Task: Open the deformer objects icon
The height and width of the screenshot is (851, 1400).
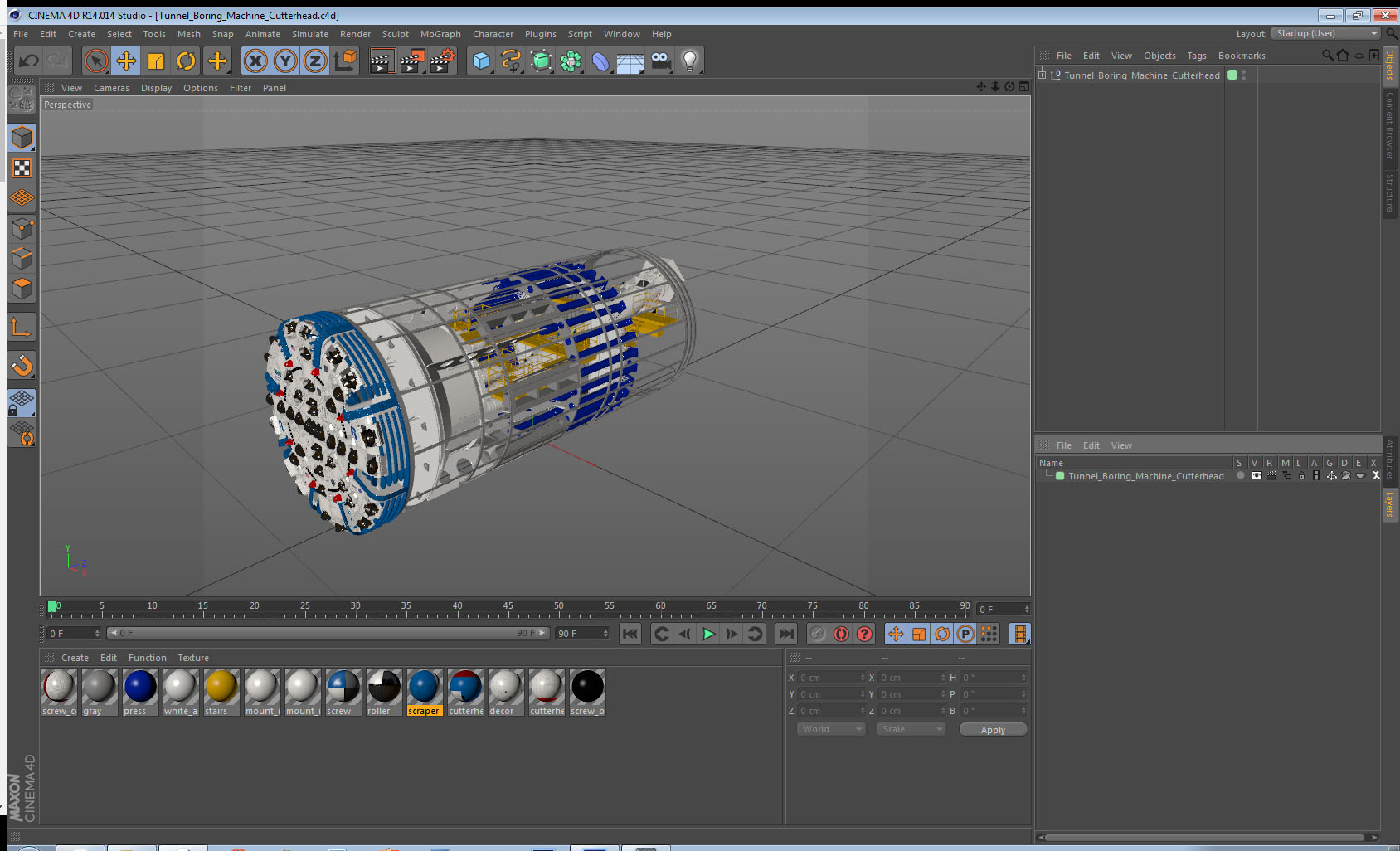Action: 600,61
